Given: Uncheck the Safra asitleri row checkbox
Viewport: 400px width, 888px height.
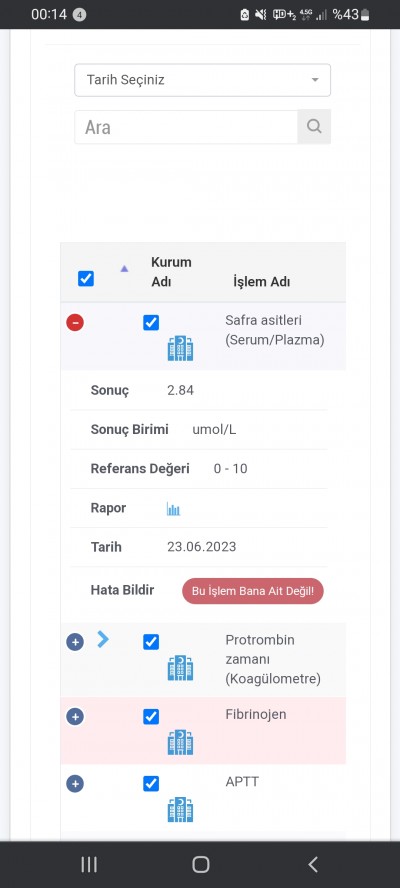Looking at the screenshot, I should (151, 322).
